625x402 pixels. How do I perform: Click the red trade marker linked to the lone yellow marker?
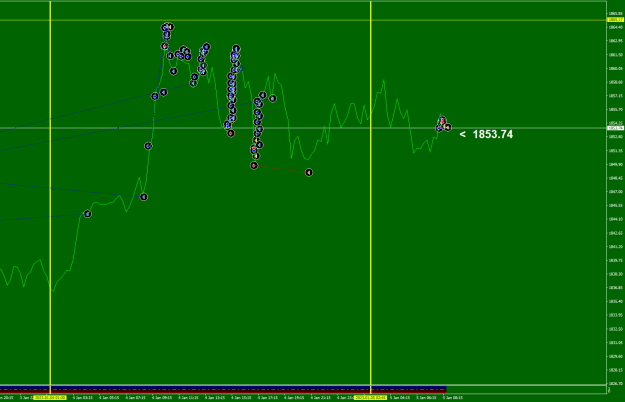point(254,165)
